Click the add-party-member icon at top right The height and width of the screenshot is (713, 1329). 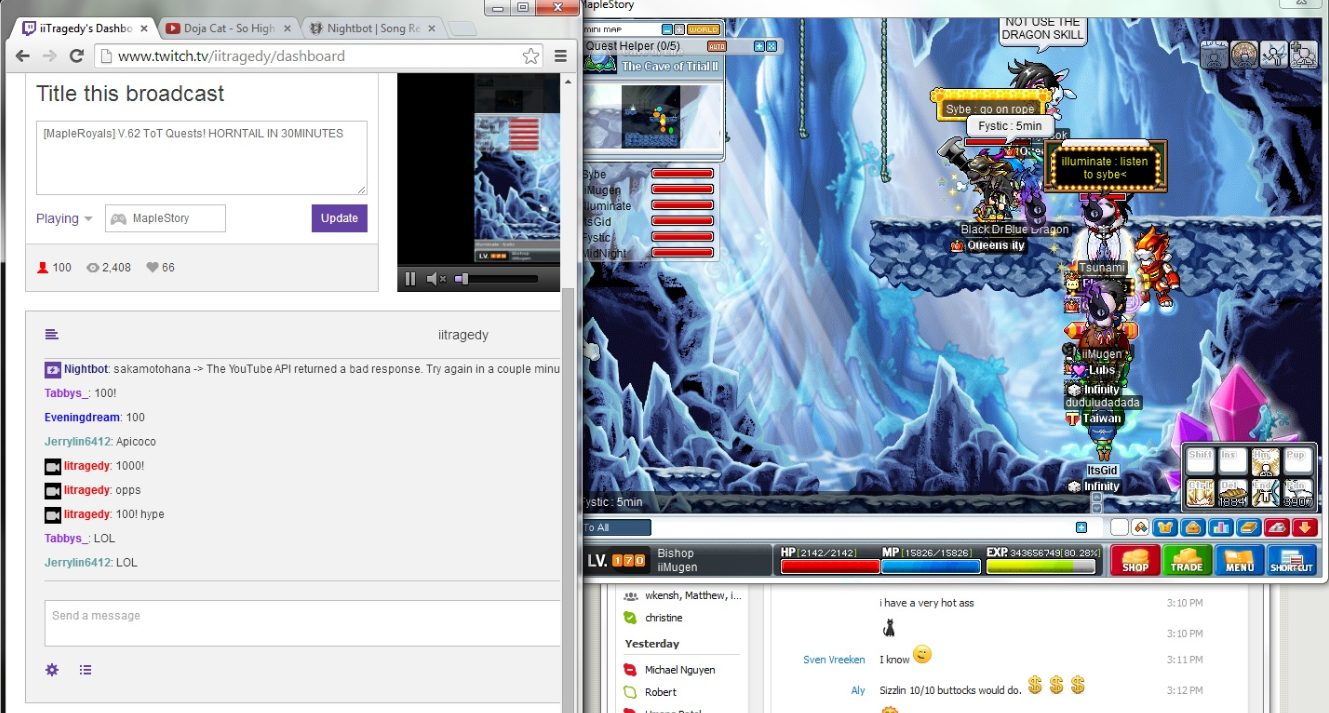1304,54
